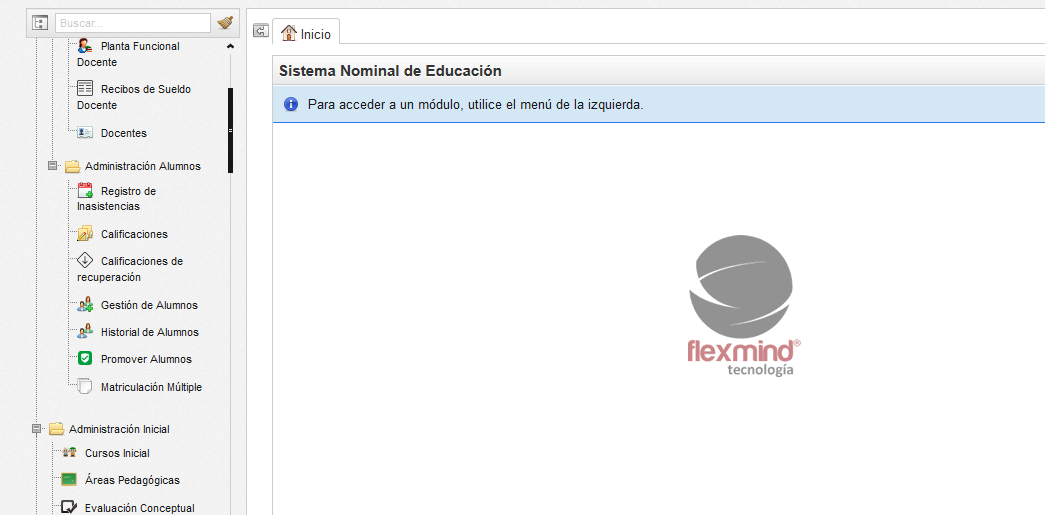Click the Recibos de Sueldo Docente icon
Screen dimensions: 1045x515
point(85,89)
